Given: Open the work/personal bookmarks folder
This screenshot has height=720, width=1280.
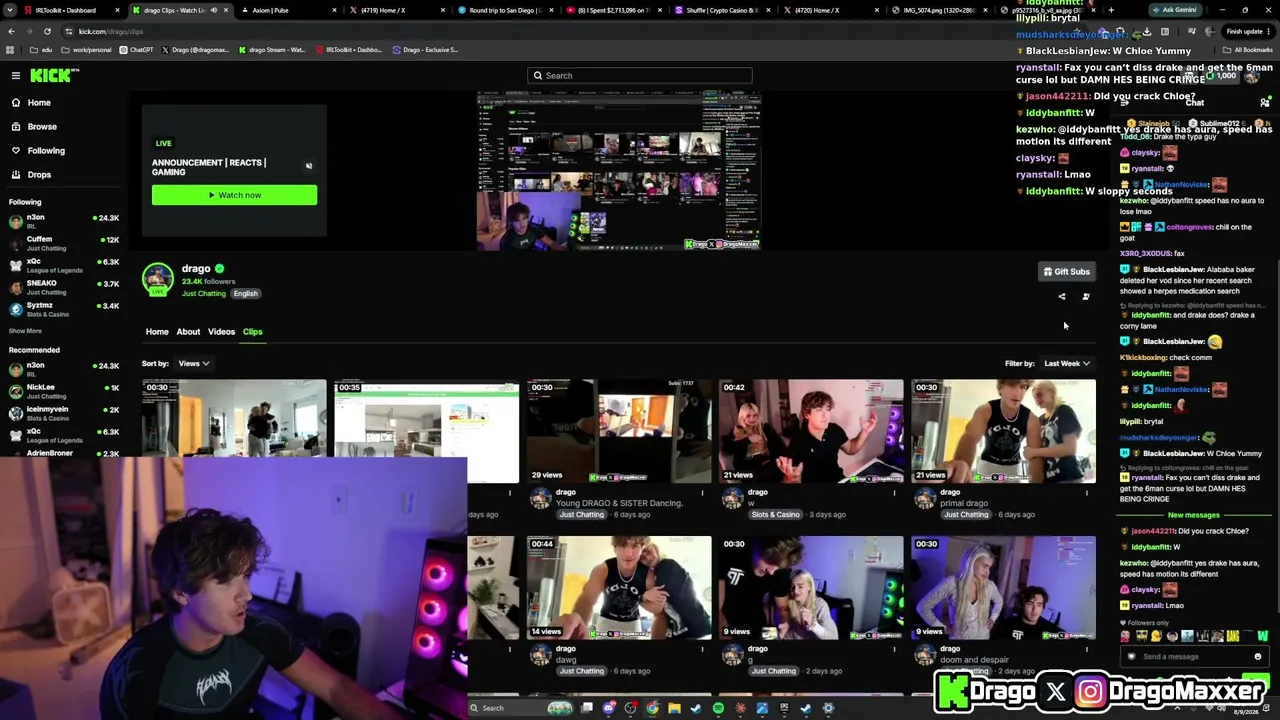Looking at the screenshot, I should [x=86, y=50].
